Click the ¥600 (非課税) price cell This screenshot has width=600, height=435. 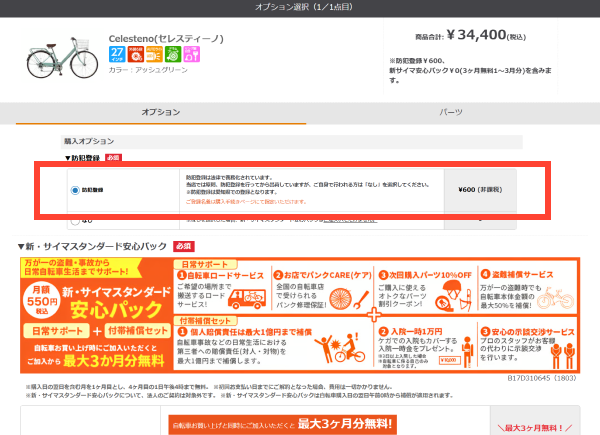point(481,189)
